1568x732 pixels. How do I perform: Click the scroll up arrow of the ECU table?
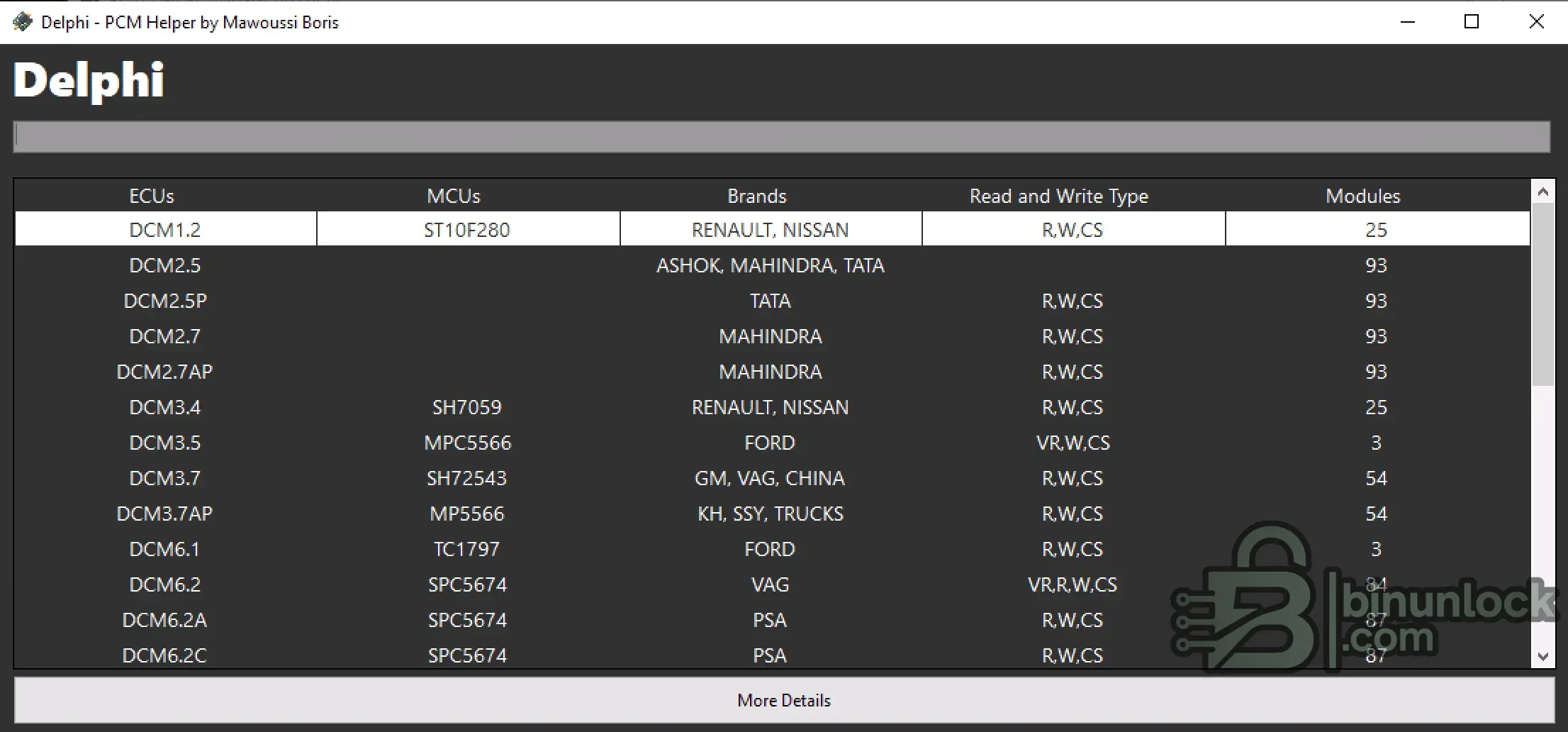(x=1542, y=192)
